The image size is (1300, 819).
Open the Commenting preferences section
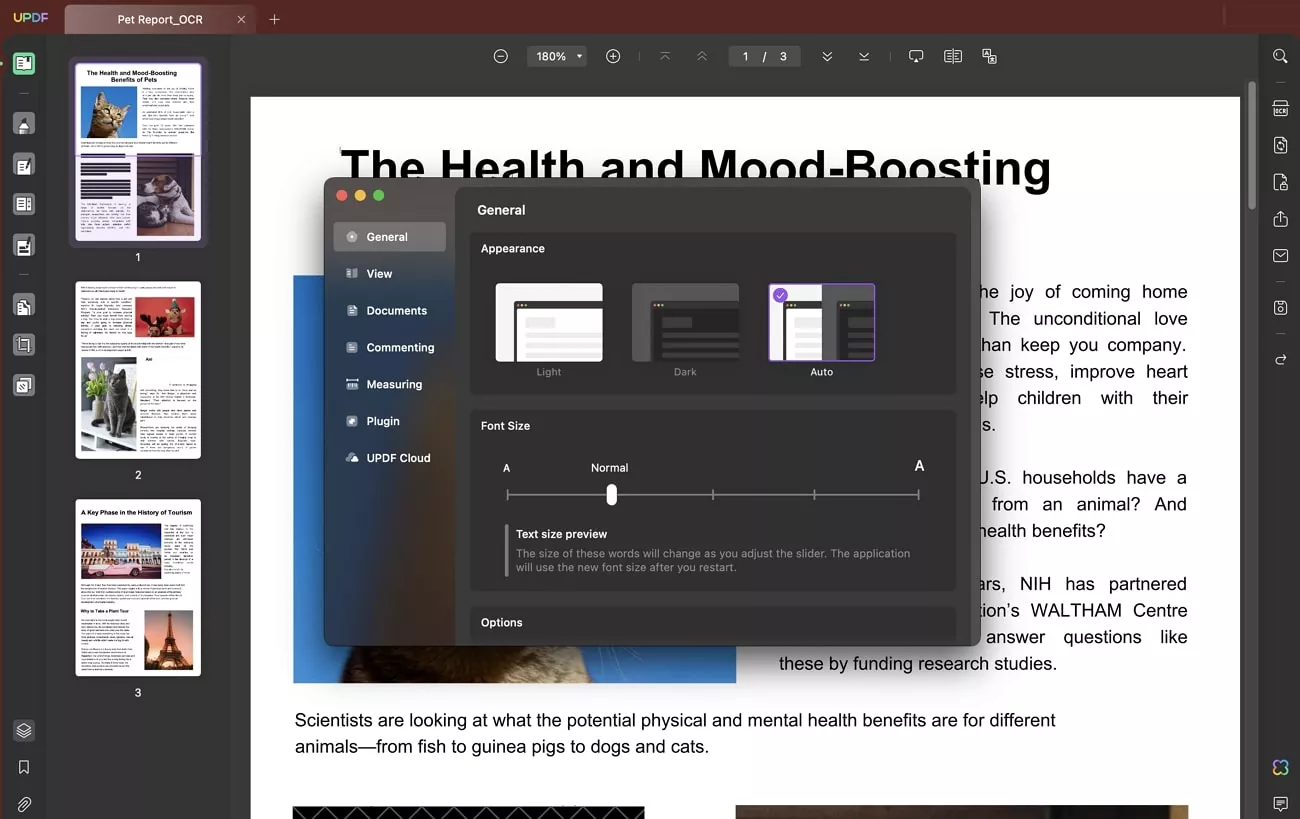coord(390,347)
